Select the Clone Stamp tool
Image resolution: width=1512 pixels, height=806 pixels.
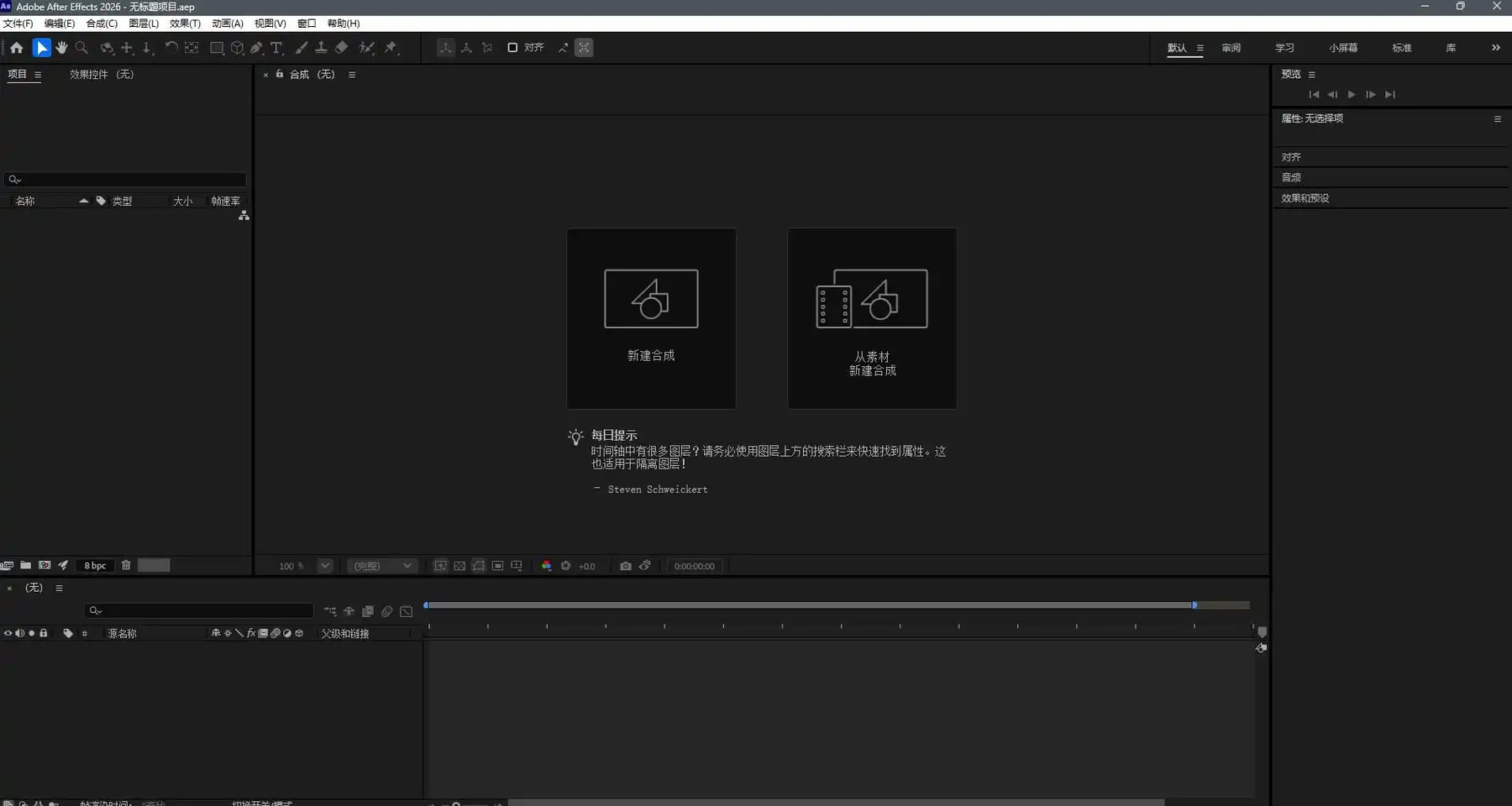click(x=322, y=48)
